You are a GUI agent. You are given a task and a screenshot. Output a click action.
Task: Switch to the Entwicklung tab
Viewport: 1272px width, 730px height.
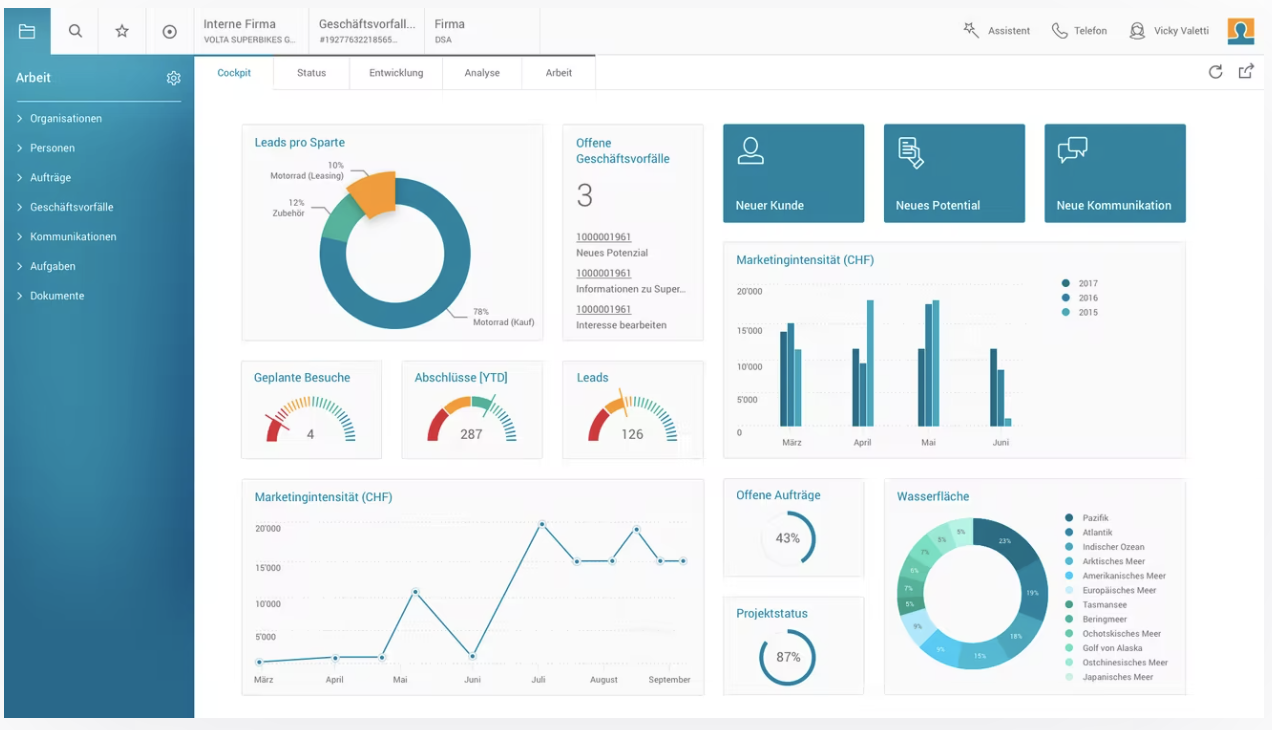coord(395,72)
